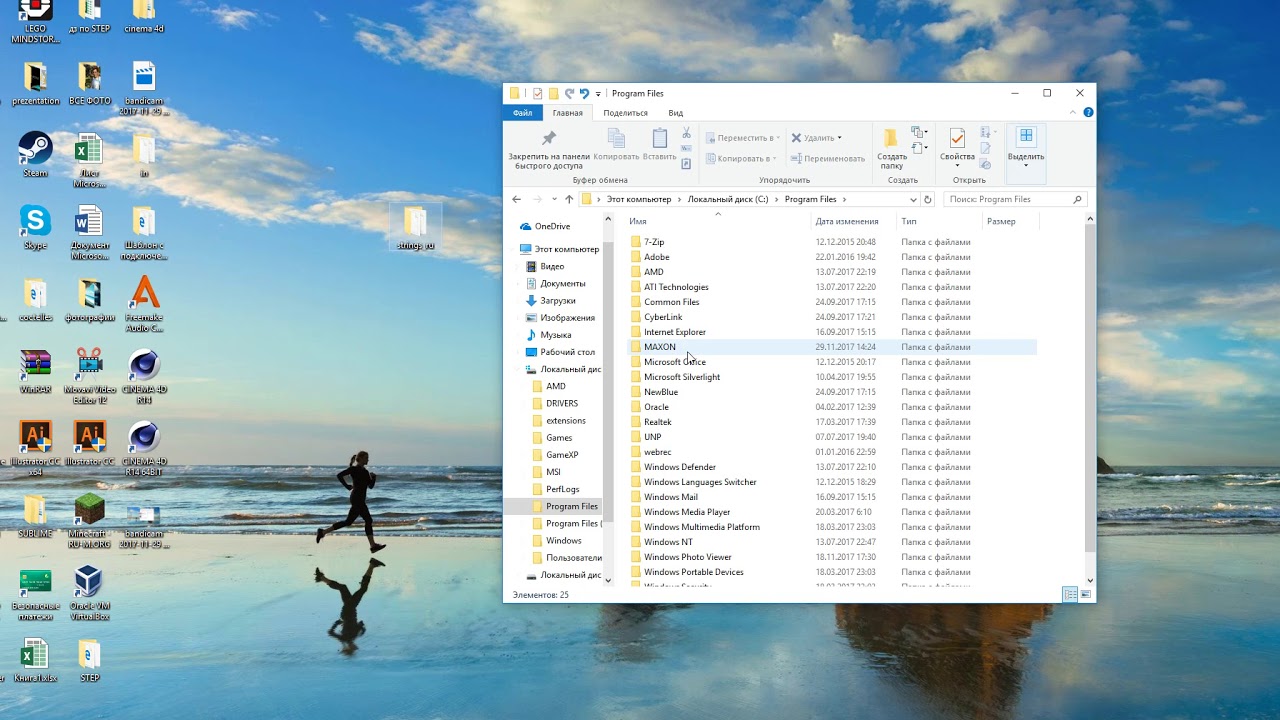
Task: Click the large Свойства checkmark icon in ribbon
Action: pos(957,139)
